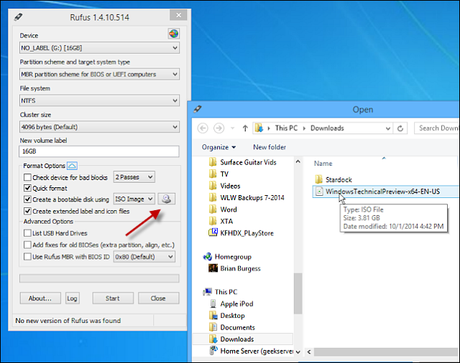460x363 pixels.
Task: Open the Organize menu
Action: [219, 147]
